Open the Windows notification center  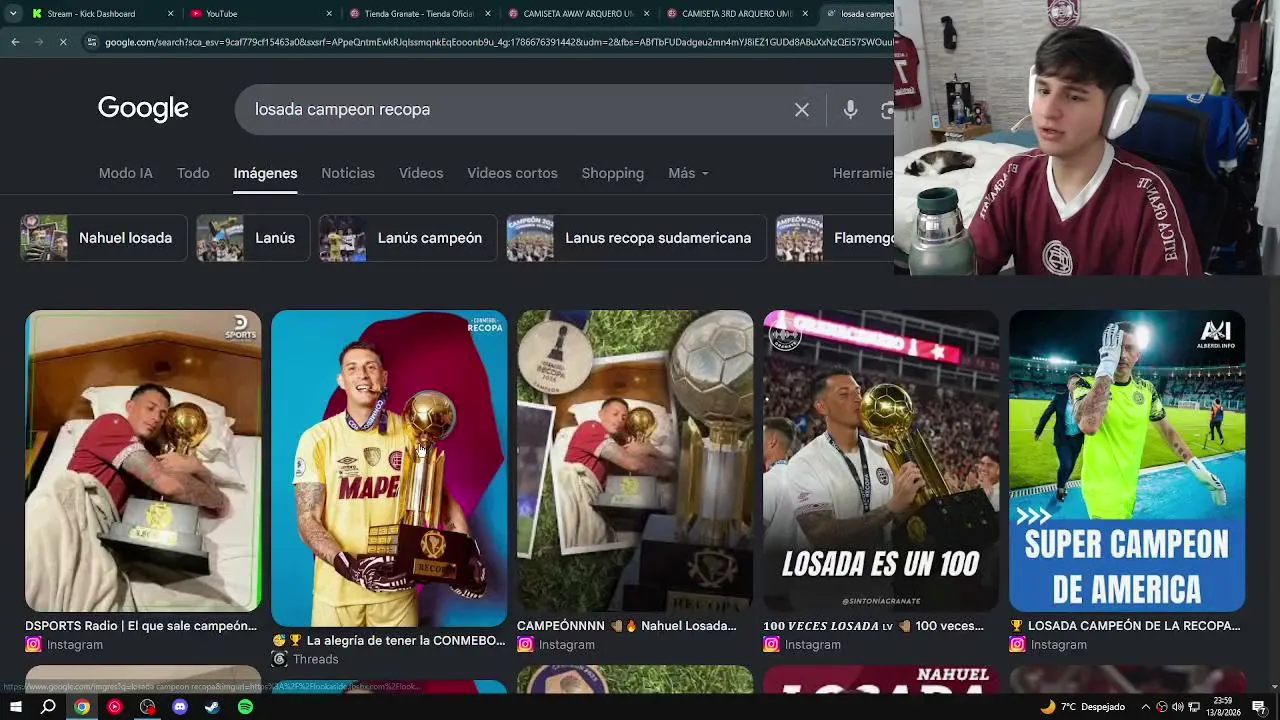click(x=1259, y=707)
